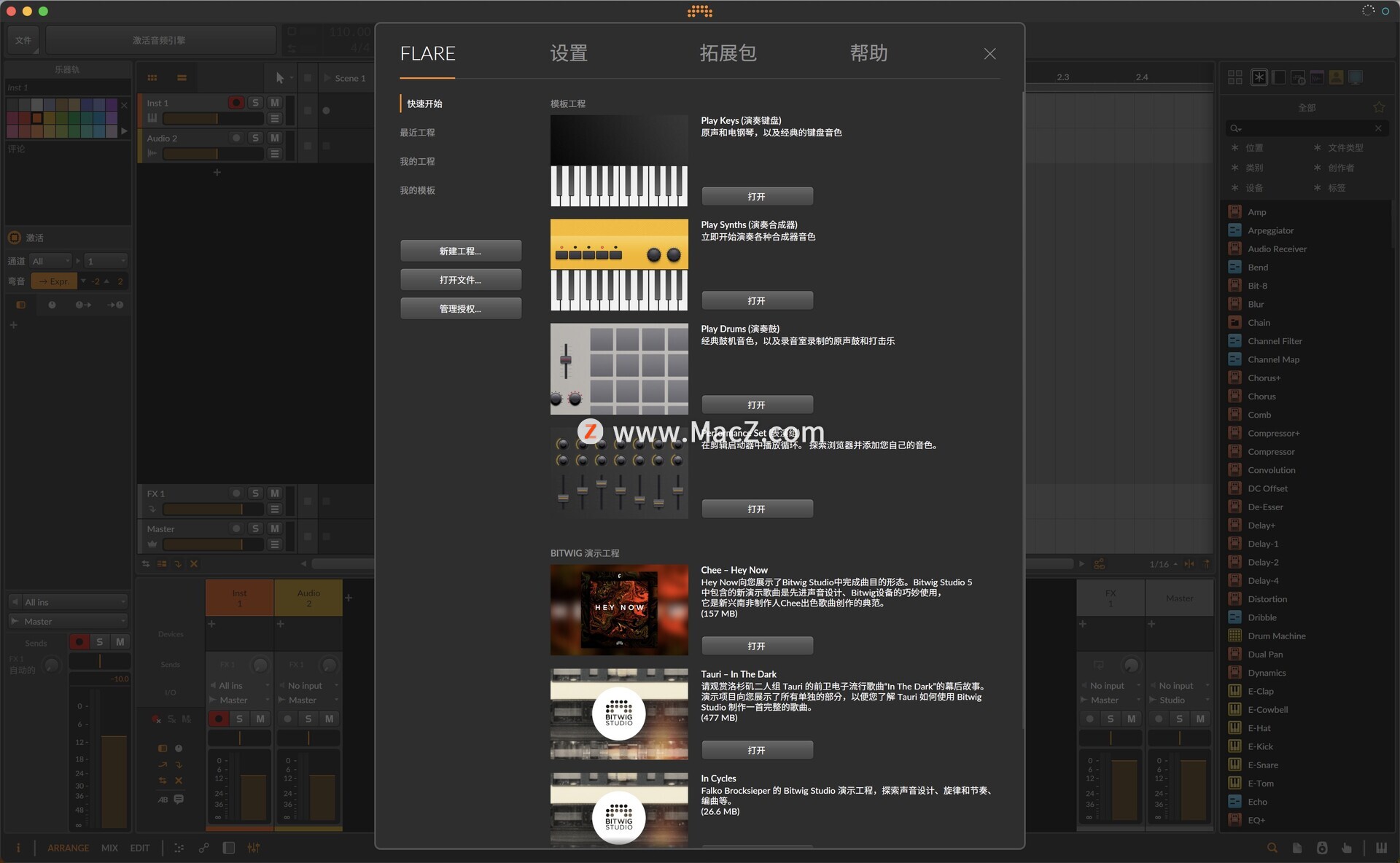Solo the Inst 1 track
The height and width of the screenshot is (863, 1400).
pyautogui.click(x=255, y=103)
